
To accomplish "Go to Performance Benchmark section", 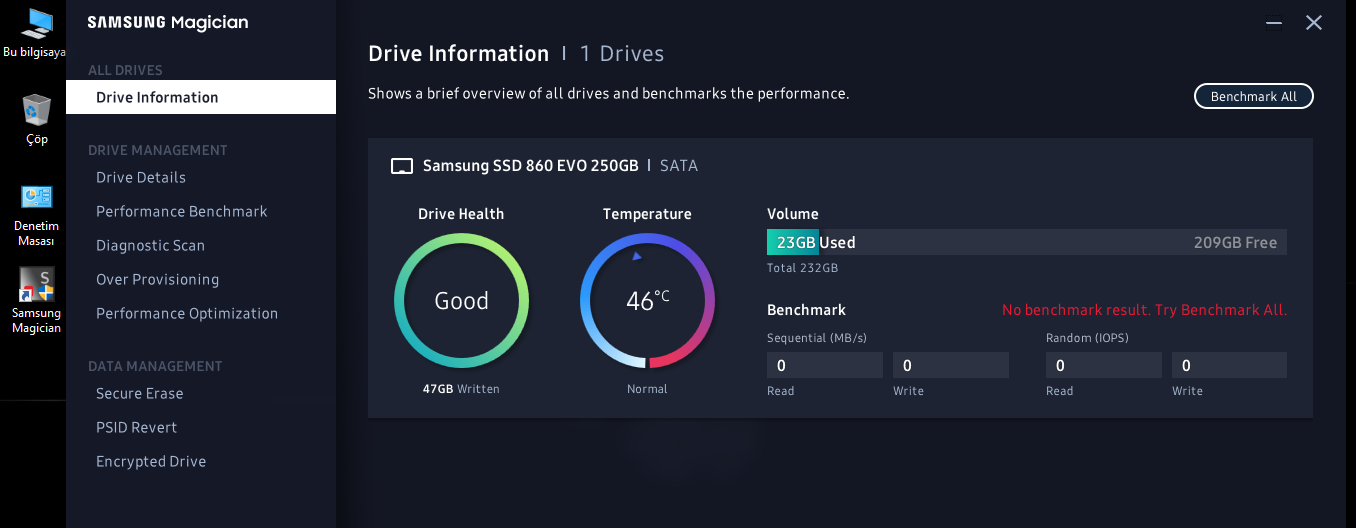I will coord(182,211).
